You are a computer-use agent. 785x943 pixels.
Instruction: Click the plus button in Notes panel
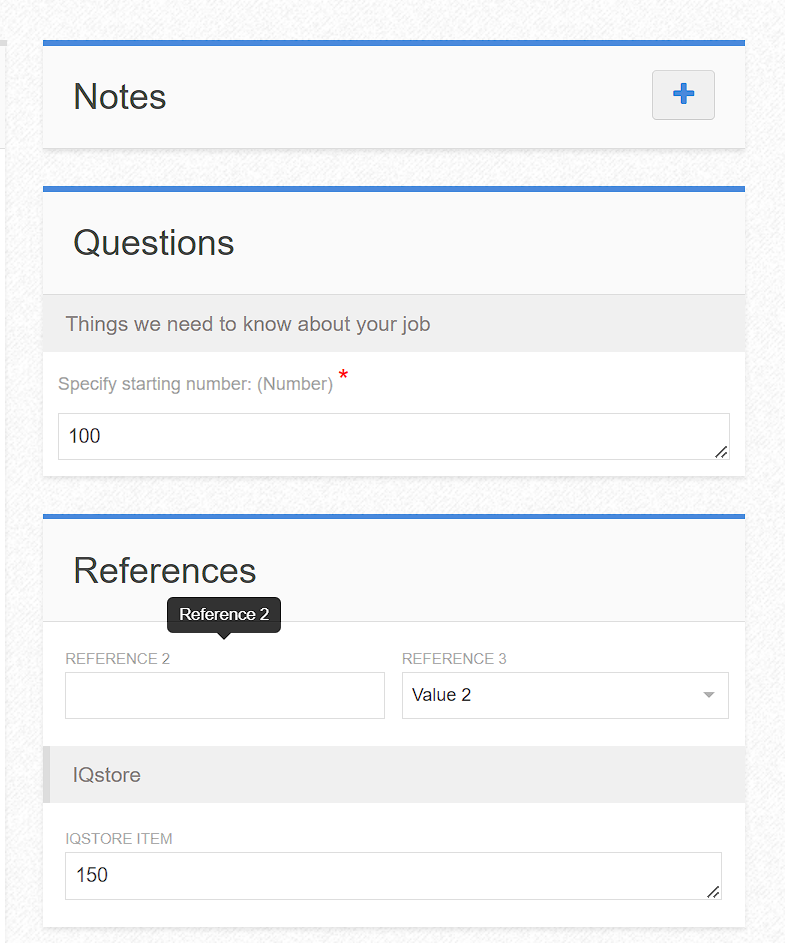pos(683,95)
